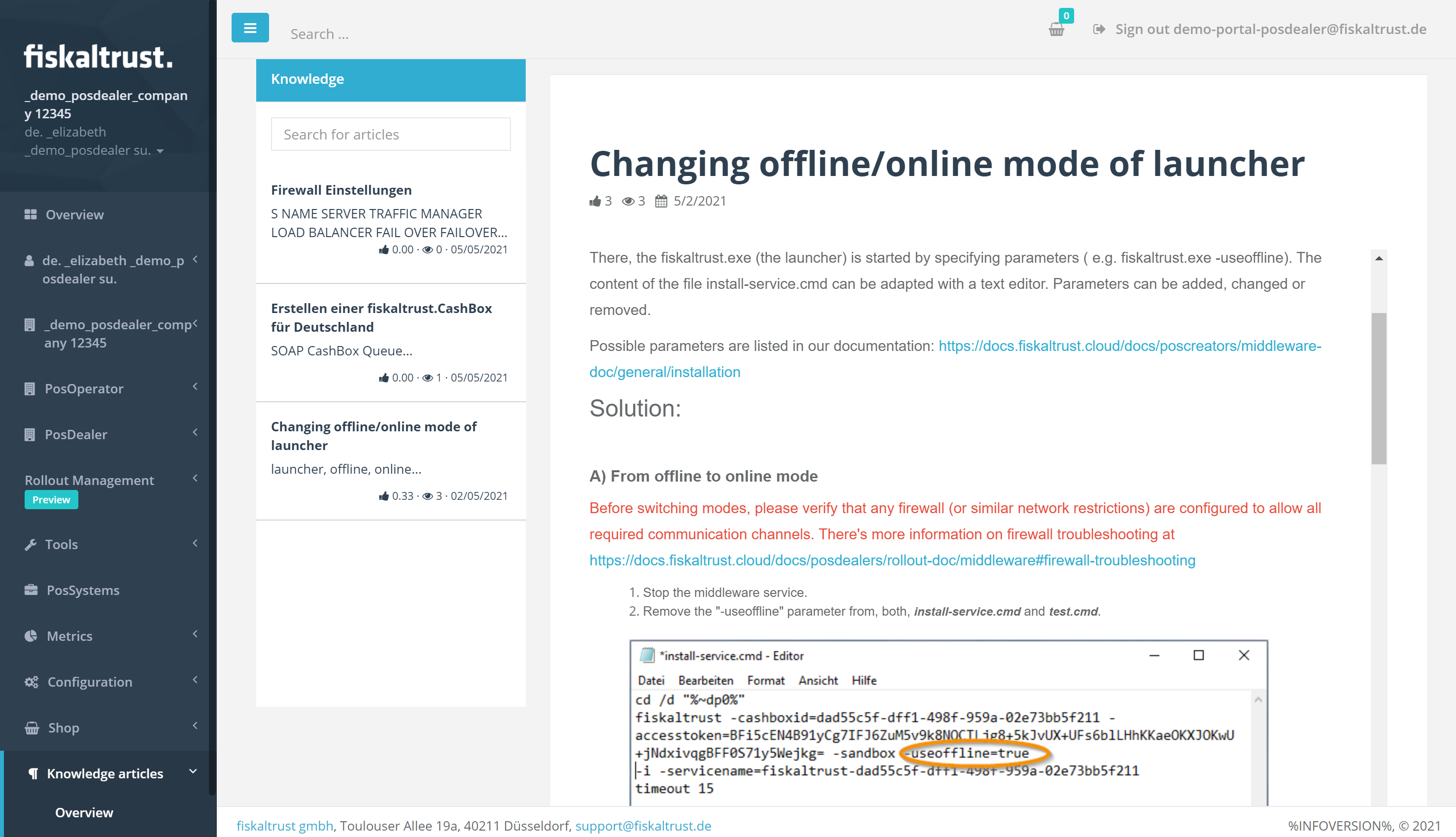The image size is (1456, 837).
Task: Click the fiskaltrust gmbh footer link
Action: [284, 826]
